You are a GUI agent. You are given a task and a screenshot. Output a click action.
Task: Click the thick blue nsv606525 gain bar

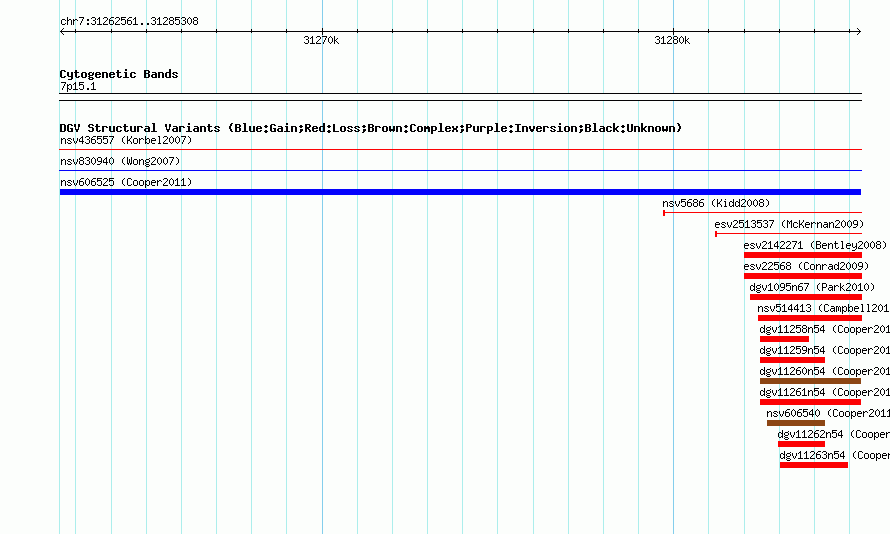click(460, 192)
